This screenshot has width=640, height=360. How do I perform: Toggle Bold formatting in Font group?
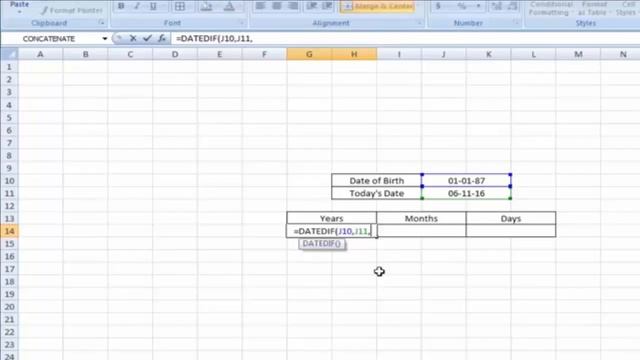(121, 6)
